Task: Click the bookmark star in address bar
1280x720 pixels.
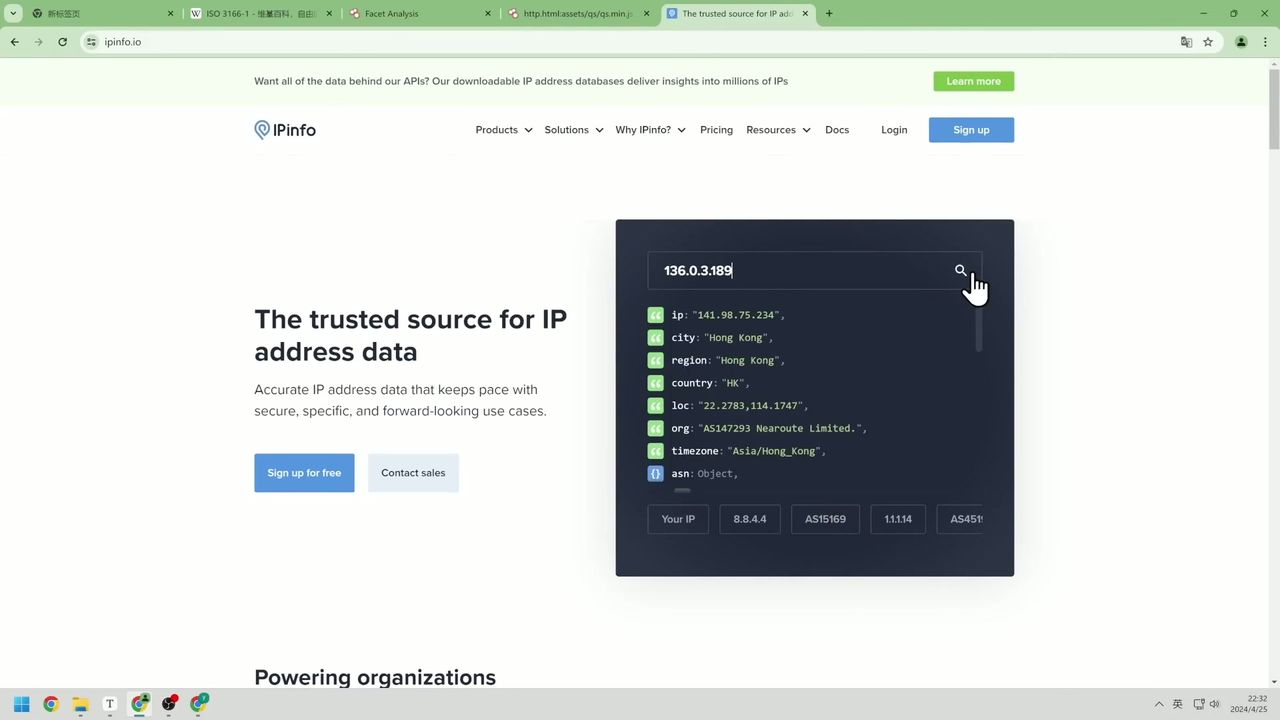Action: [1208, 42]
